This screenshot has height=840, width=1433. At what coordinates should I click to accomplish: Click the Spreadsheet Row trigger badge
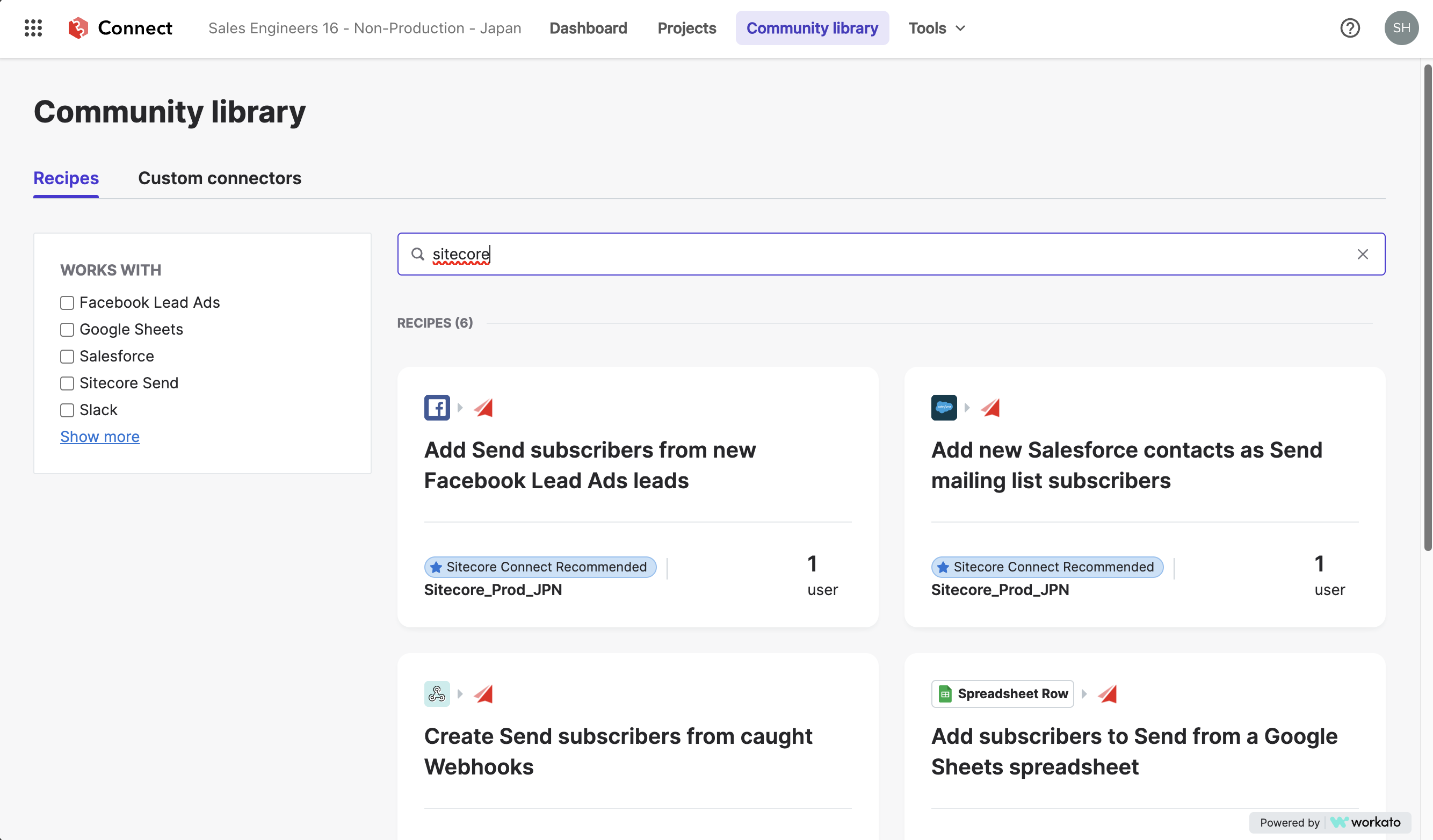[1003, 694]
